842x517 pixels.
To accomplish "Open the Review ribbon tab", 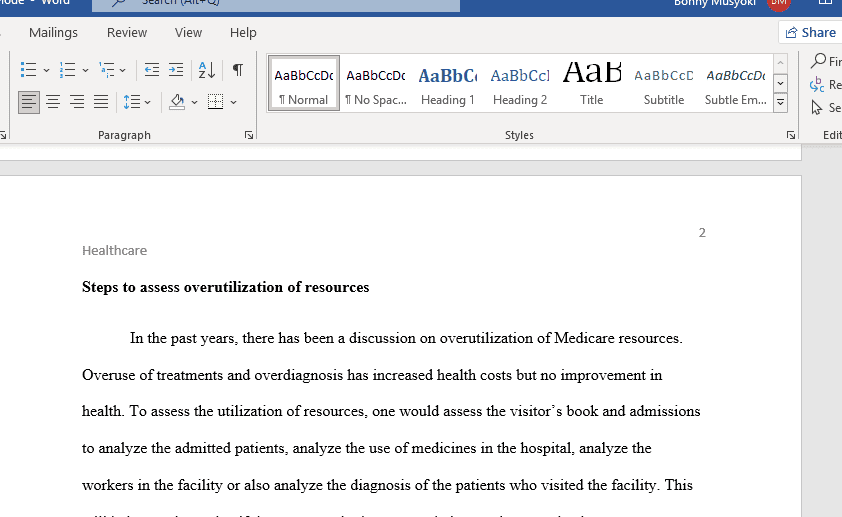I will click(x=127, y=33).
